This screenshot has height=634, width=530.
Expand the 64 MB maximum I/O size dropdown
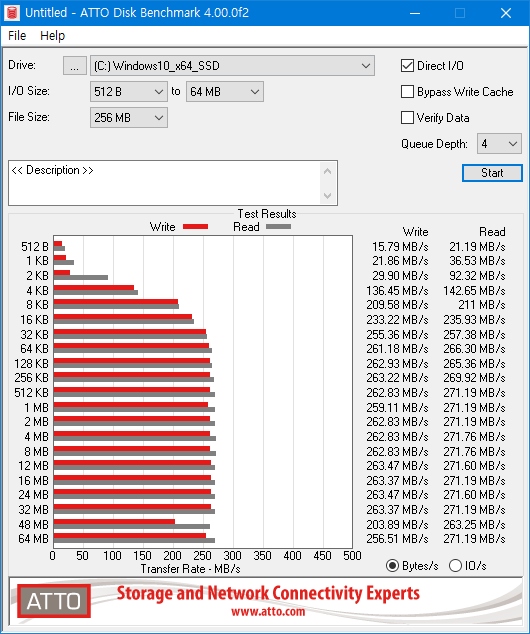pyautogui.click(x=225, y=92)
